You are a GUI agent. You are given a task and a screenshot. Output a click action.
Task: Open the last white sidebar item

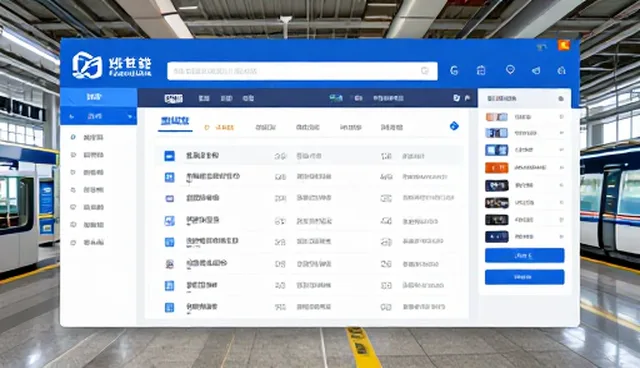click(x=93, y=242)
